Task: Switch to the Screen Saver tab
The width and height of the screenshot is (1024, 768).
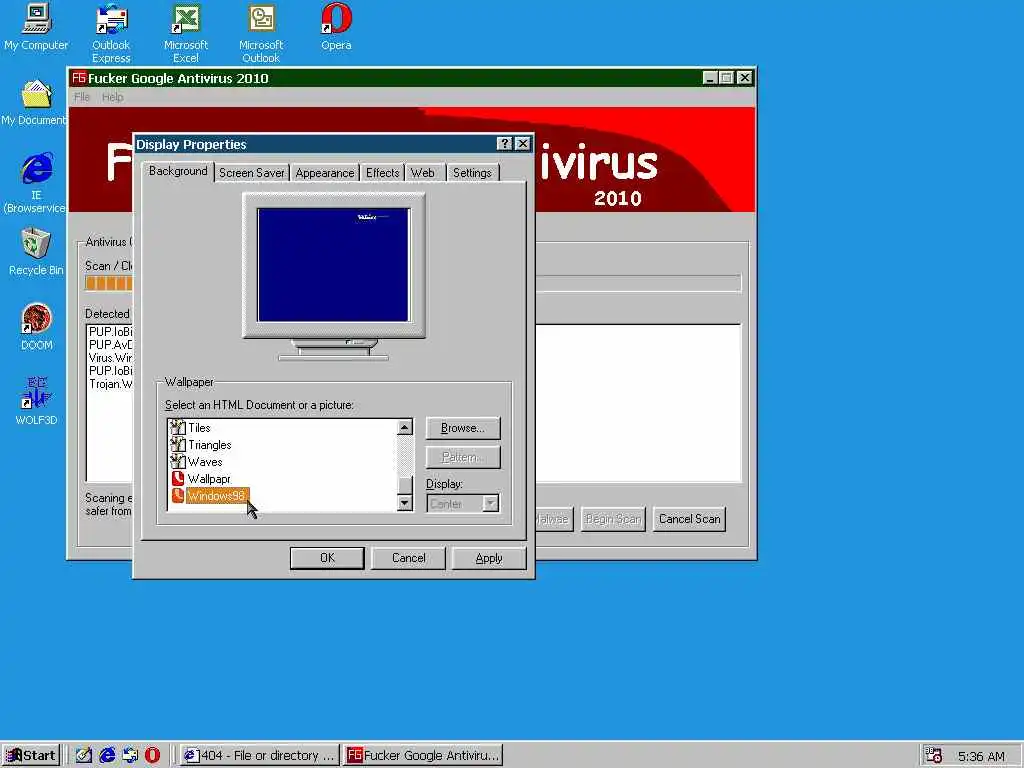Action: point(251,173)
